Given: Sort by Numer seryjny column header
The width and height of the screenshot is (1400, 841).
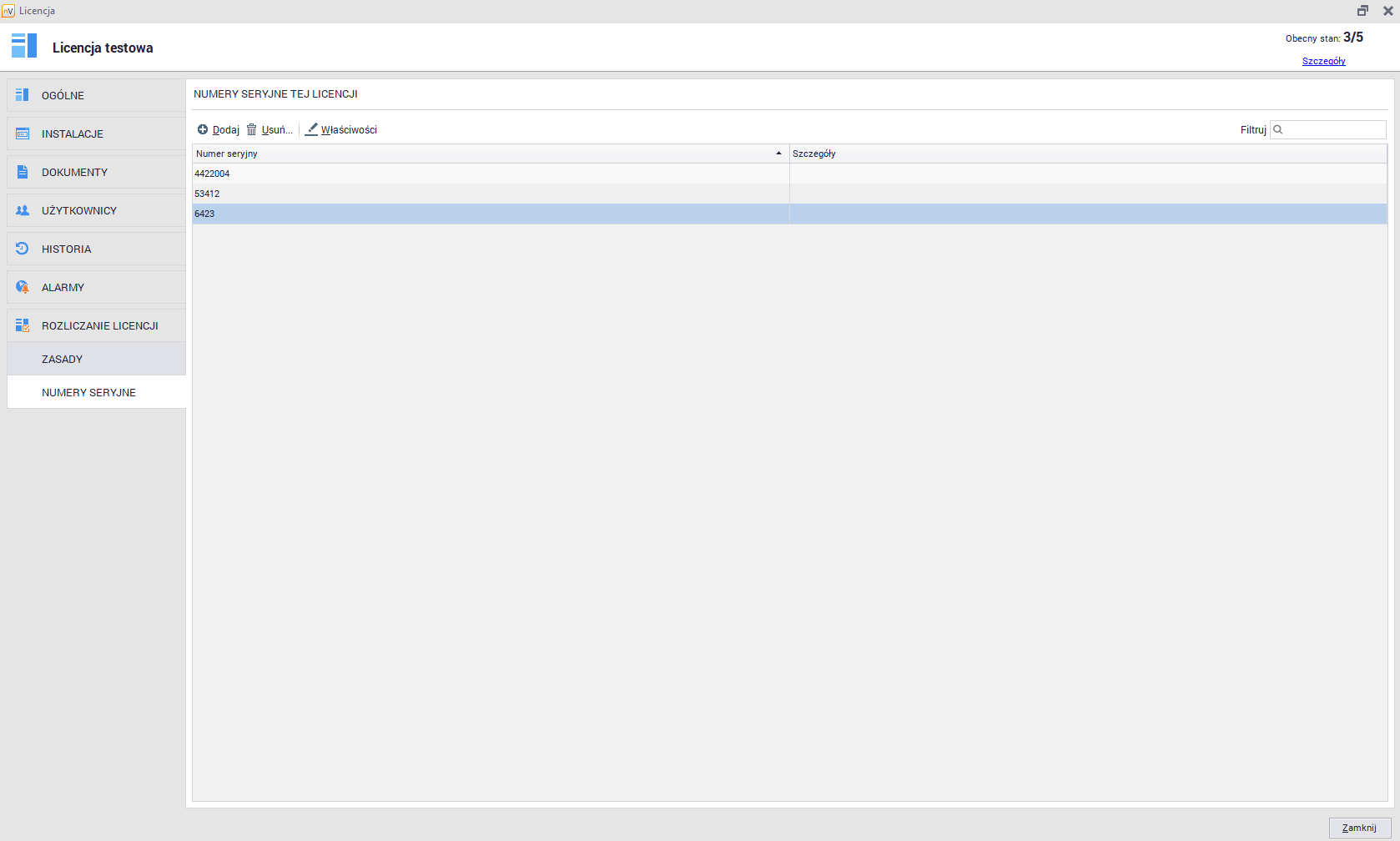Looking at the screenshot, I should [484, 154].
